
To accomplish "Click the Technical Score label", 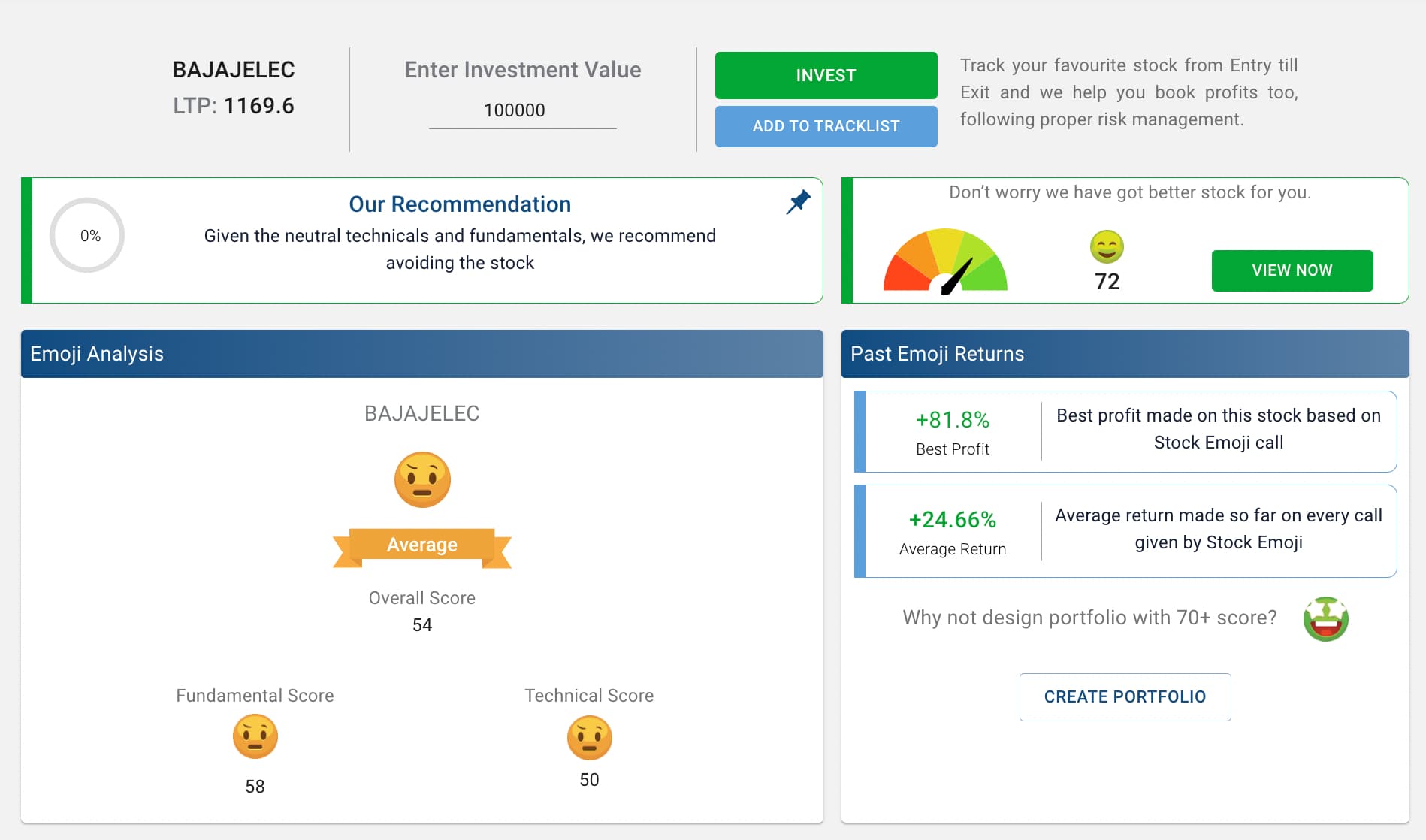I will pos(590,696).
